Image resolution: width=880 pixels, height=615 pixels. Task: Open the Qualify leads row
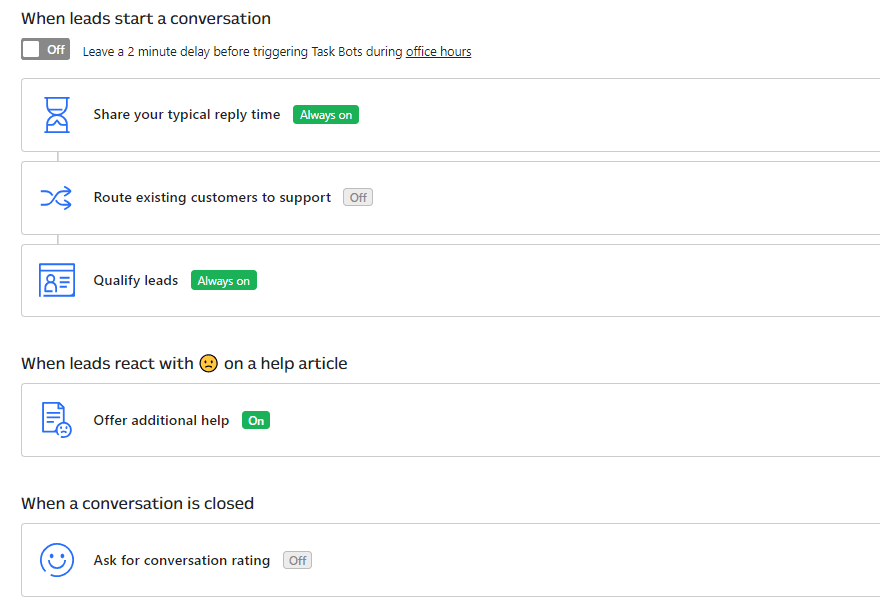tap(136, 280)
